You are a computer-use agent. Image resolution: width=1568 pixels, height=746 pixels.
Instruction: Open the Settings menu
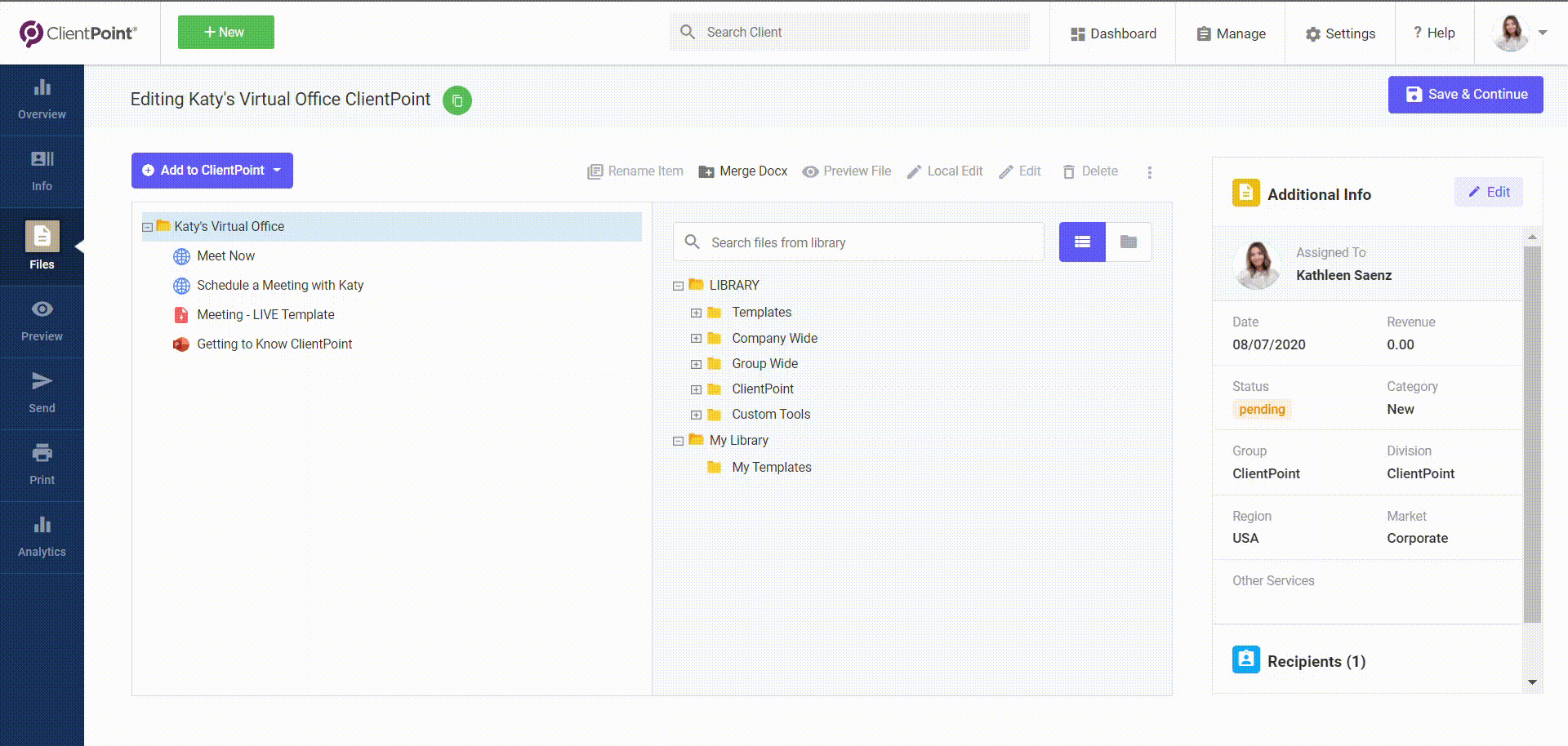click(1340, 33)
